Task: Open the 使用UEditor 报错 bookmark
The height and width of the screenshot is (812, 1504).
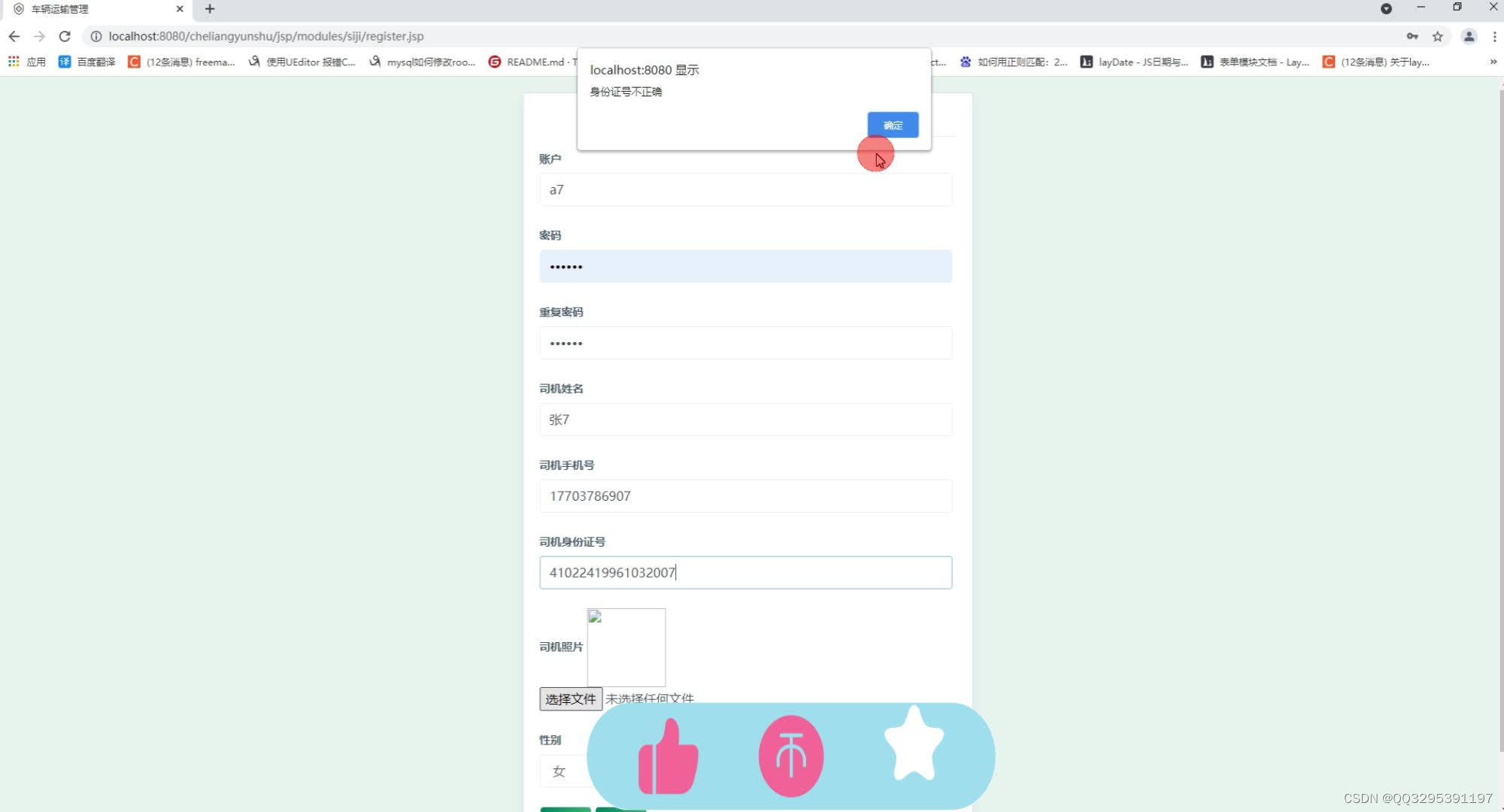Action: pyautogui.click(x=302, y=62)
